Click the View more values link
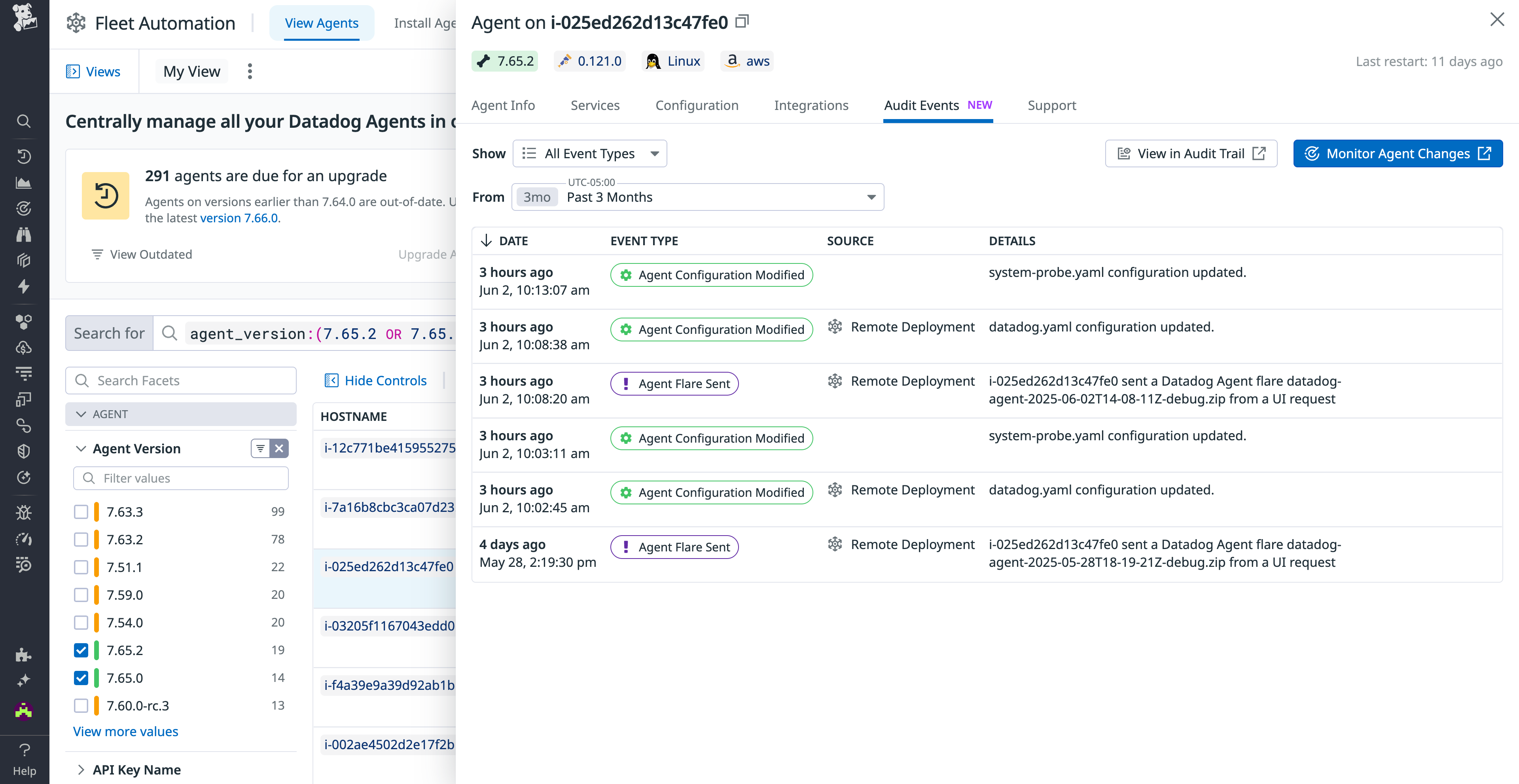The image size is (1519, 784). pyautogui.click(x=125, y=731)
